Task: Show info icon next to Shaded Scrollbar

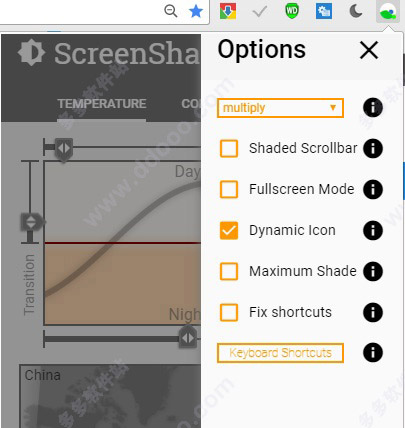Action: (x=373, y=148)
